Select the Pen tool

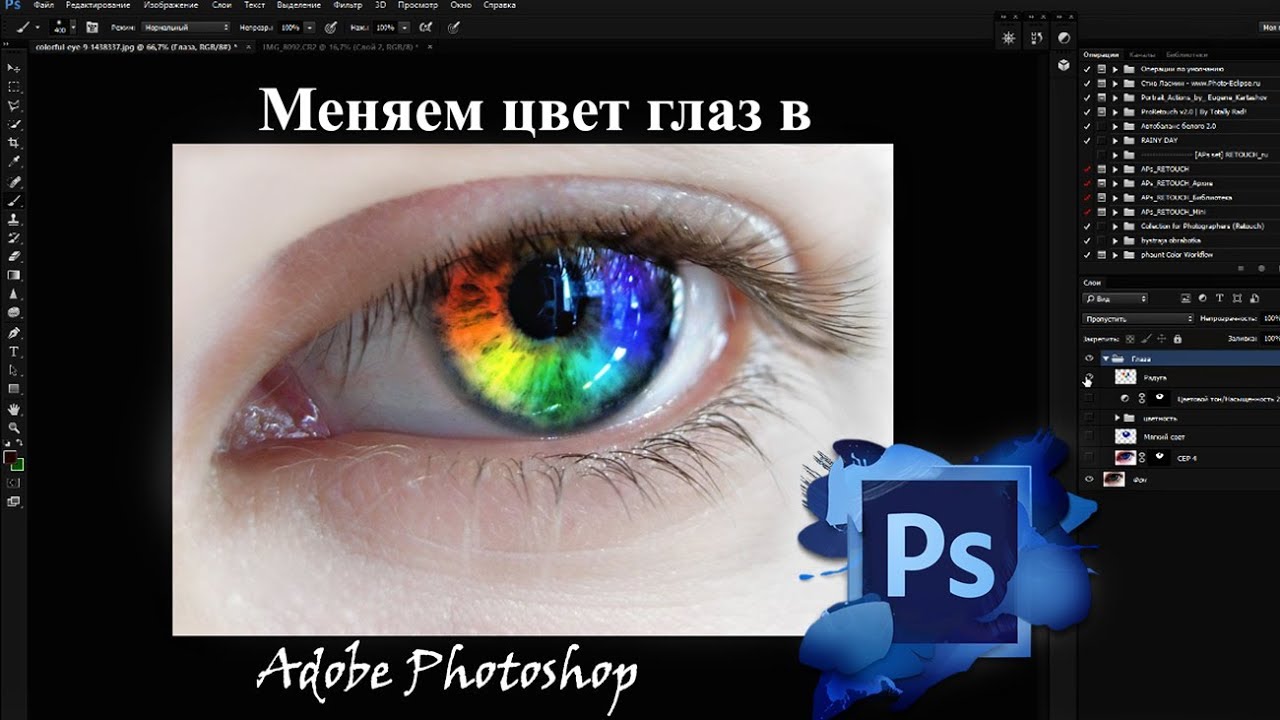[14, 332]
